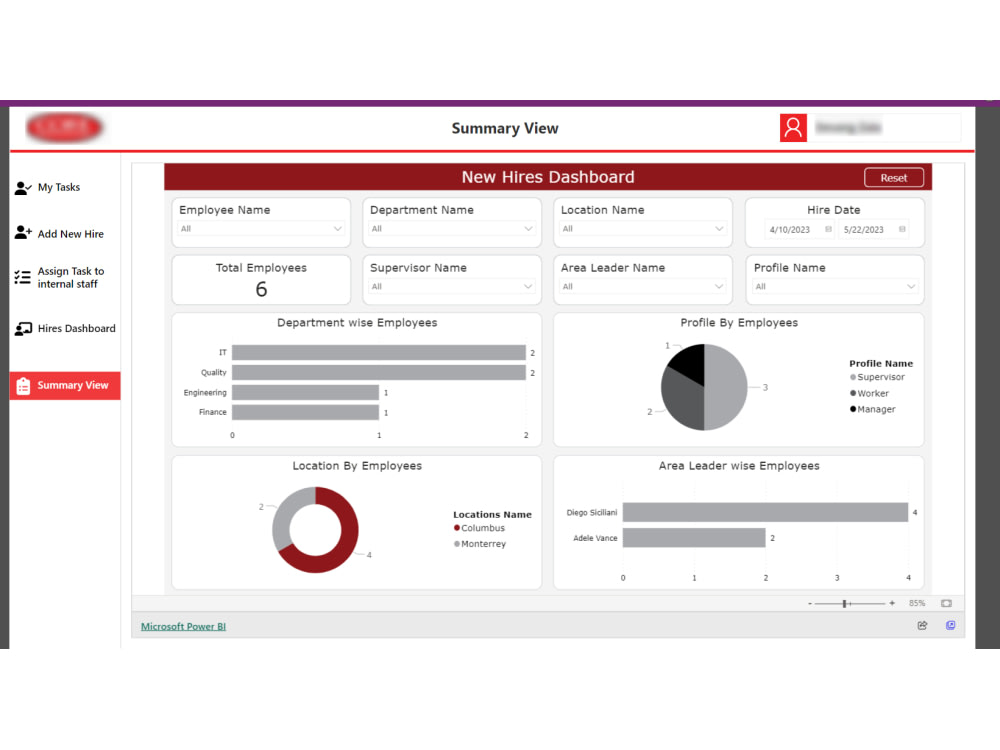1000x750 pixels.
Task: Click the Columbus legend color dot
Action: [457, 528]
